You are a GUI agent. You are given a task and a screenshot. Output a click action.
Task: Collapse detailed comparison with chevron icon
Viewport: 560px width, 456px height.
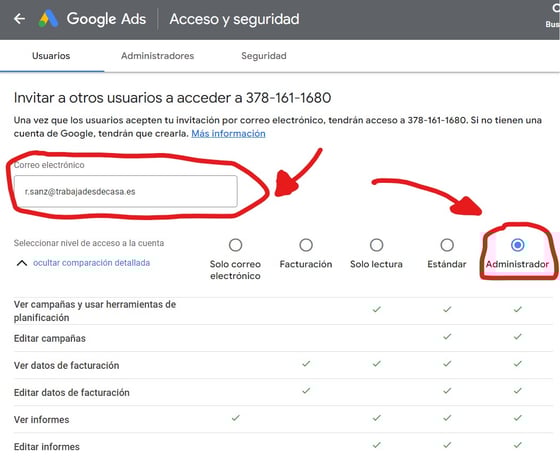point(22,263)
